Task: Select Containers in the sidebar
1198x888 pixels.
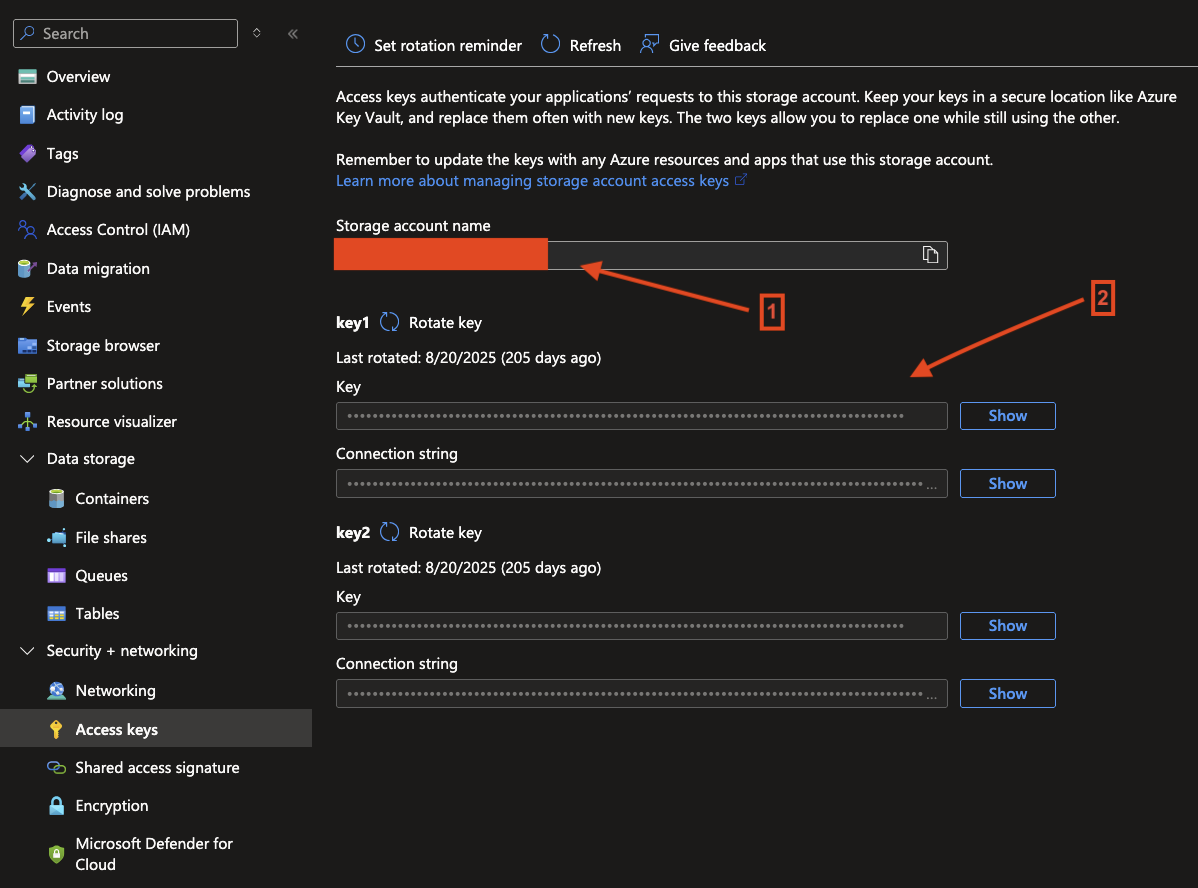Action: (x=112, y=499)
